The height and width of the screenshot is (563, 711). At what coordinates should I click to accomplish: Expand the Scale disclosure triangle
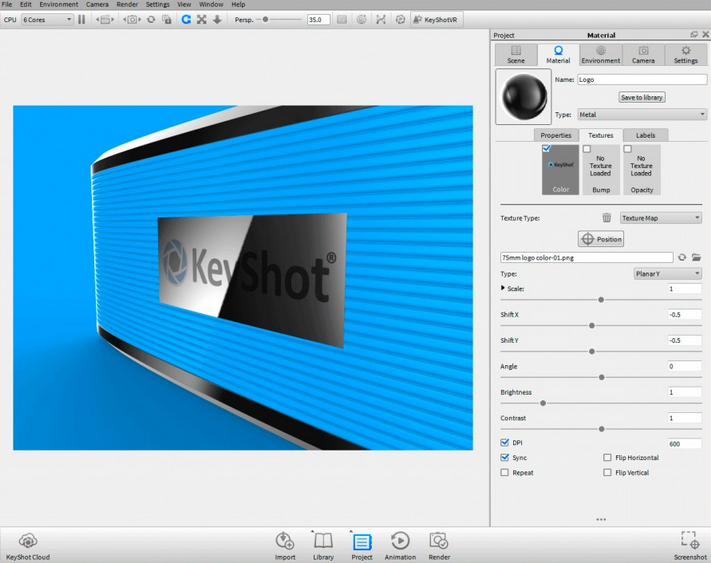503,288
